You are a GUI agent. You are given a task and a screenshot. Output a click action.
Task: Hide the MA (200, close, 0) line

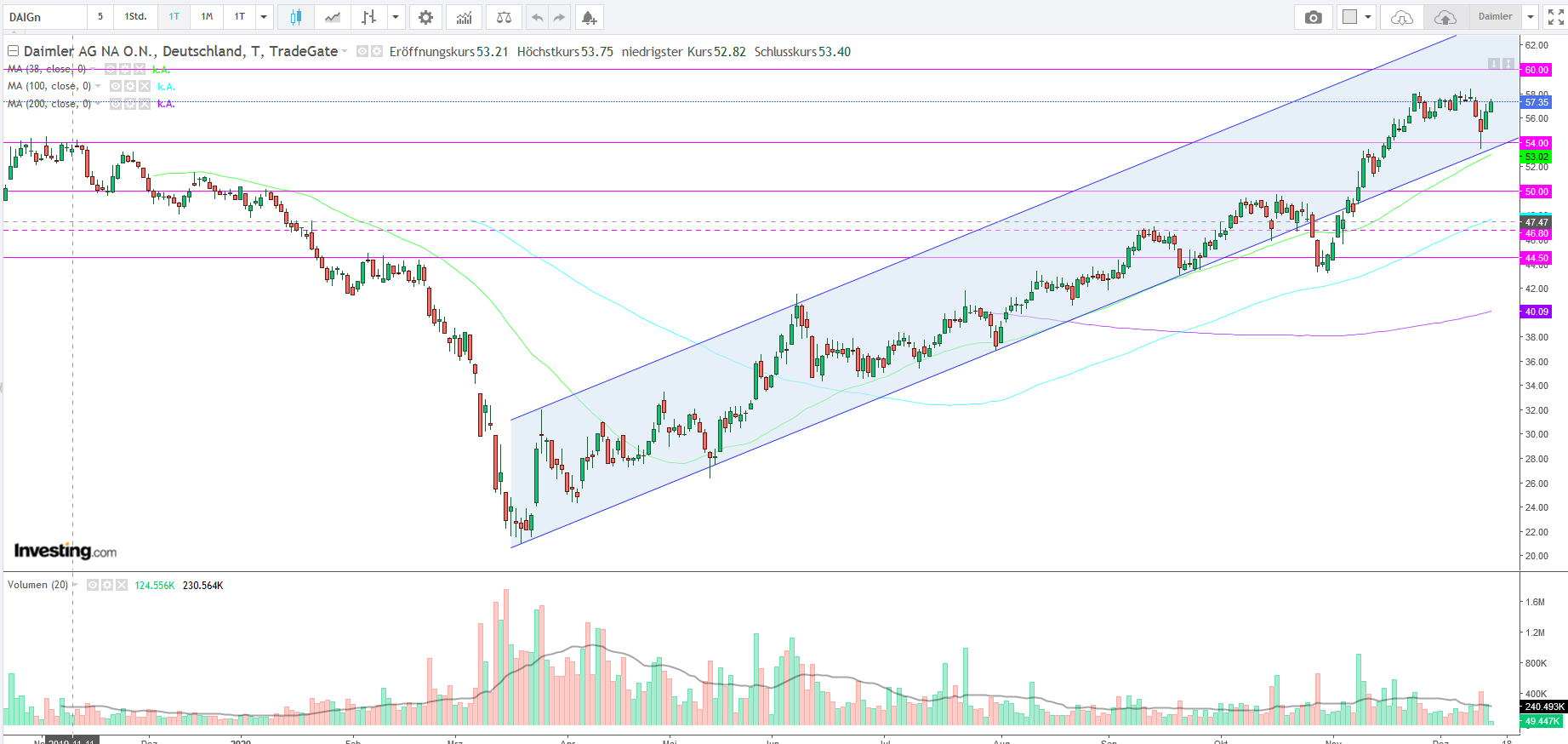click(116, 104)
